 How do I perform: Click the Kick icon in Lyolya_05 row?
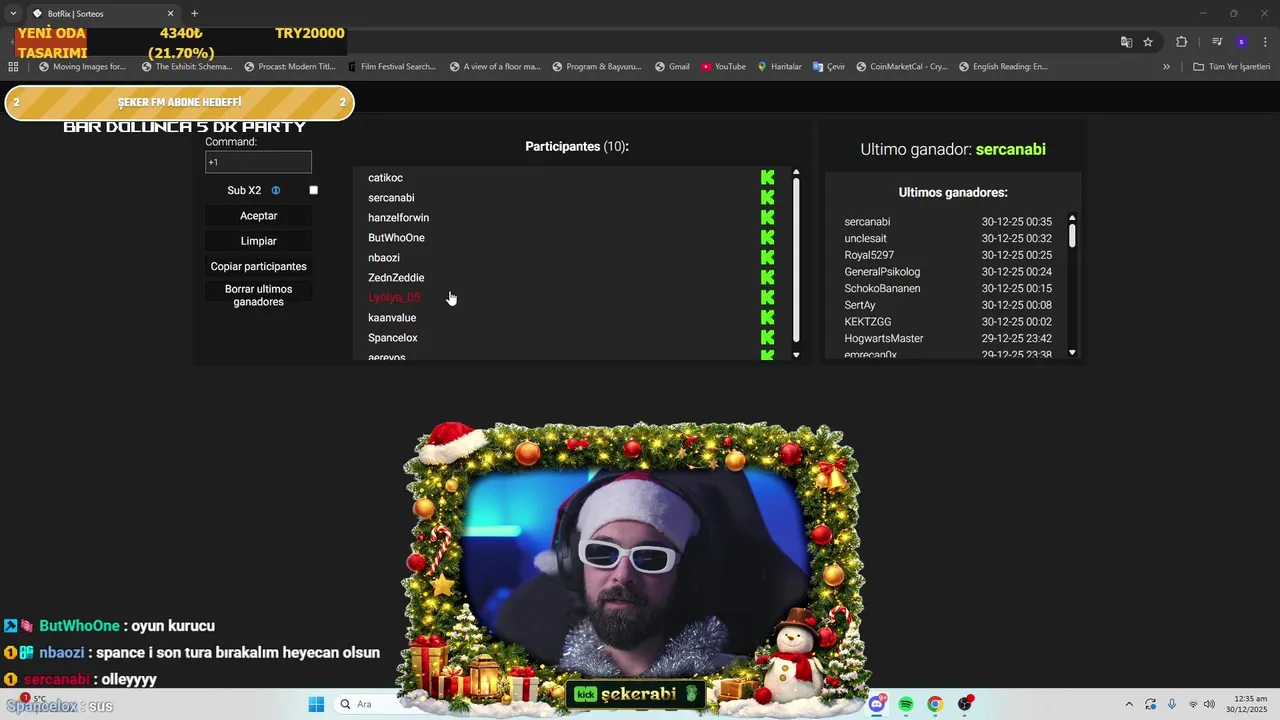pos(767,298)
